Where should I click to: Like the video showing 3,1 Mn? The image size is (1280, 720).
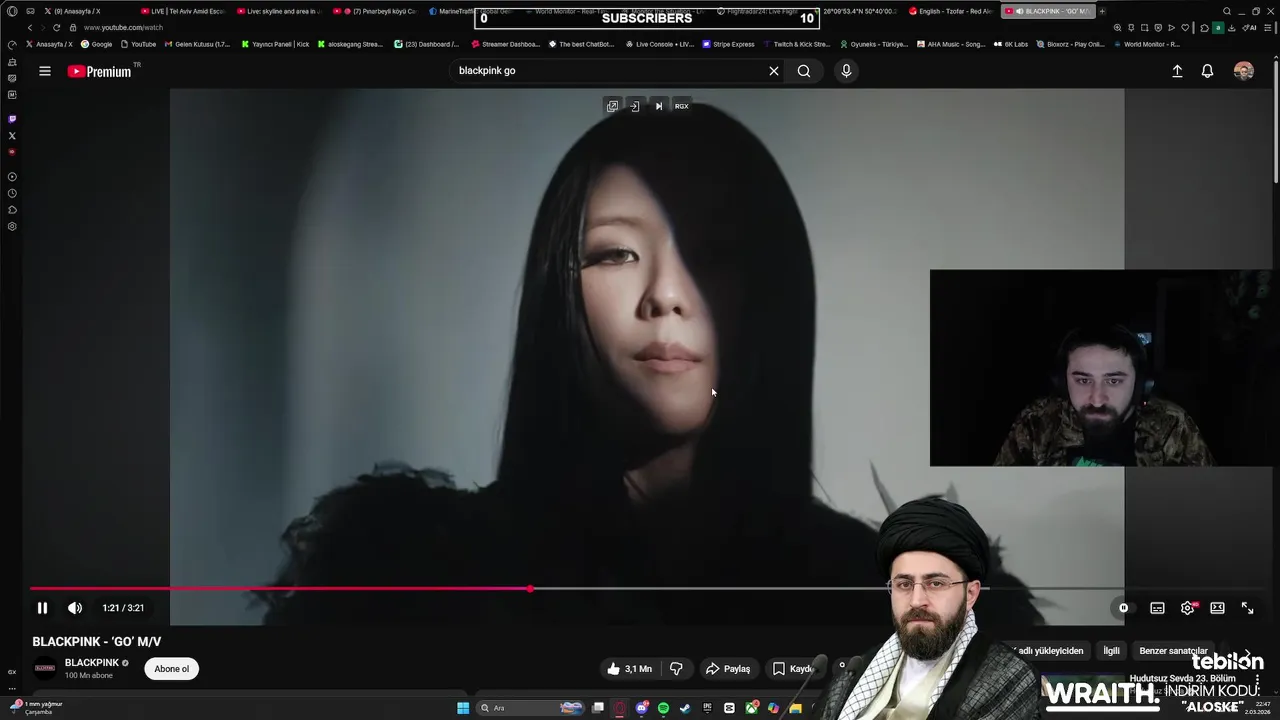click(629, 669)
